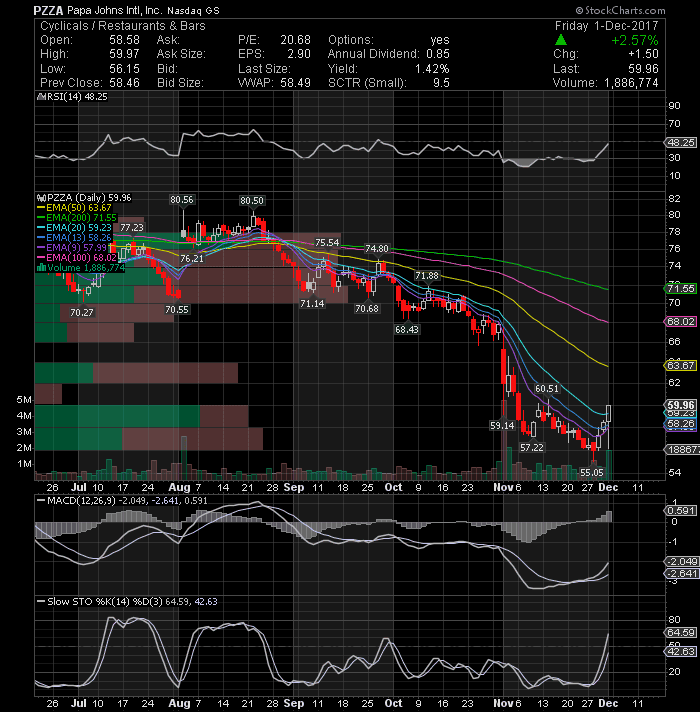This screenshot has width=700, height=712.
Task: Click the RSI indicator line icon
Action: click(41, 97)
